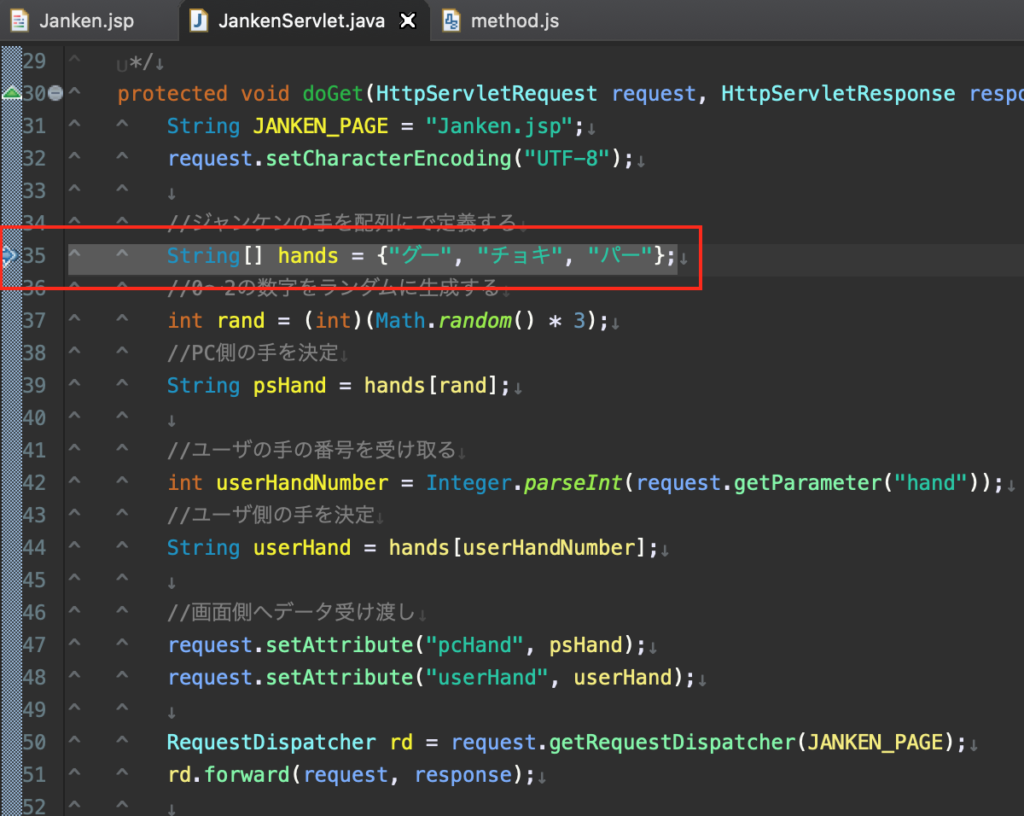Click the Math class reference on line 37

(400, 321)
